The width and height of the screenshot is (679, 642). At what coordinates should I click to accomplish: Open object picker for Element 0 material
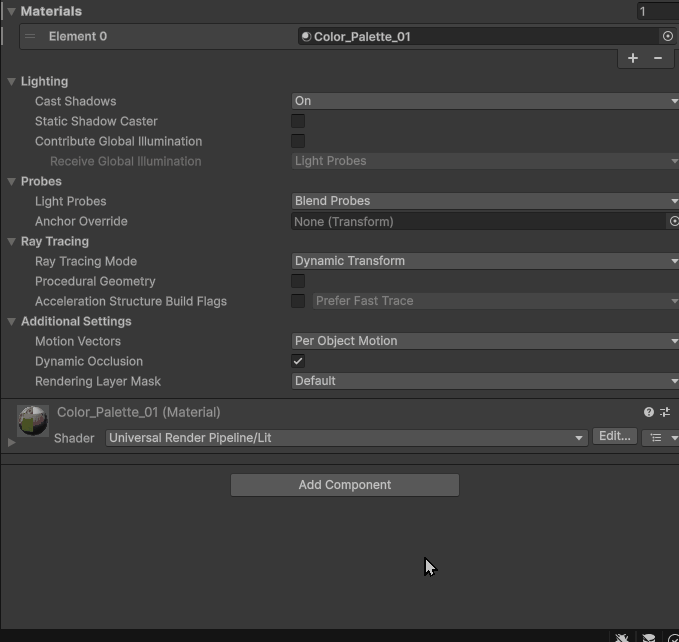(x=668, y=36)
